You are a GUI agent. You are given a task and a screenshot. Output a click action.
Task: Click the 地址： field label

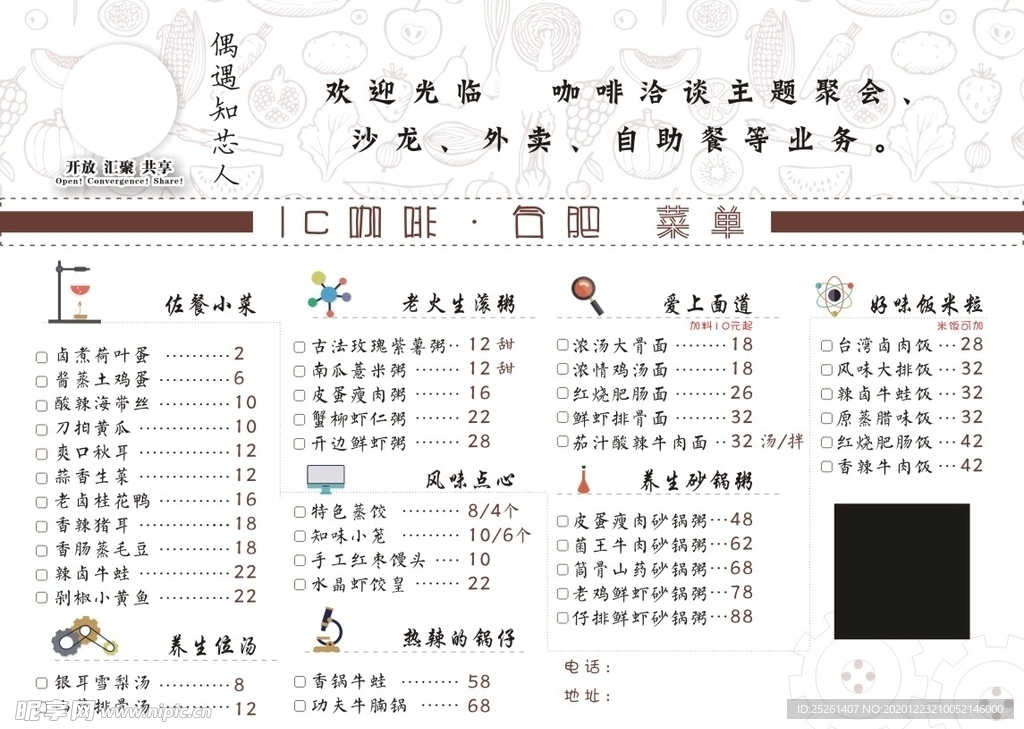(588, 696)
